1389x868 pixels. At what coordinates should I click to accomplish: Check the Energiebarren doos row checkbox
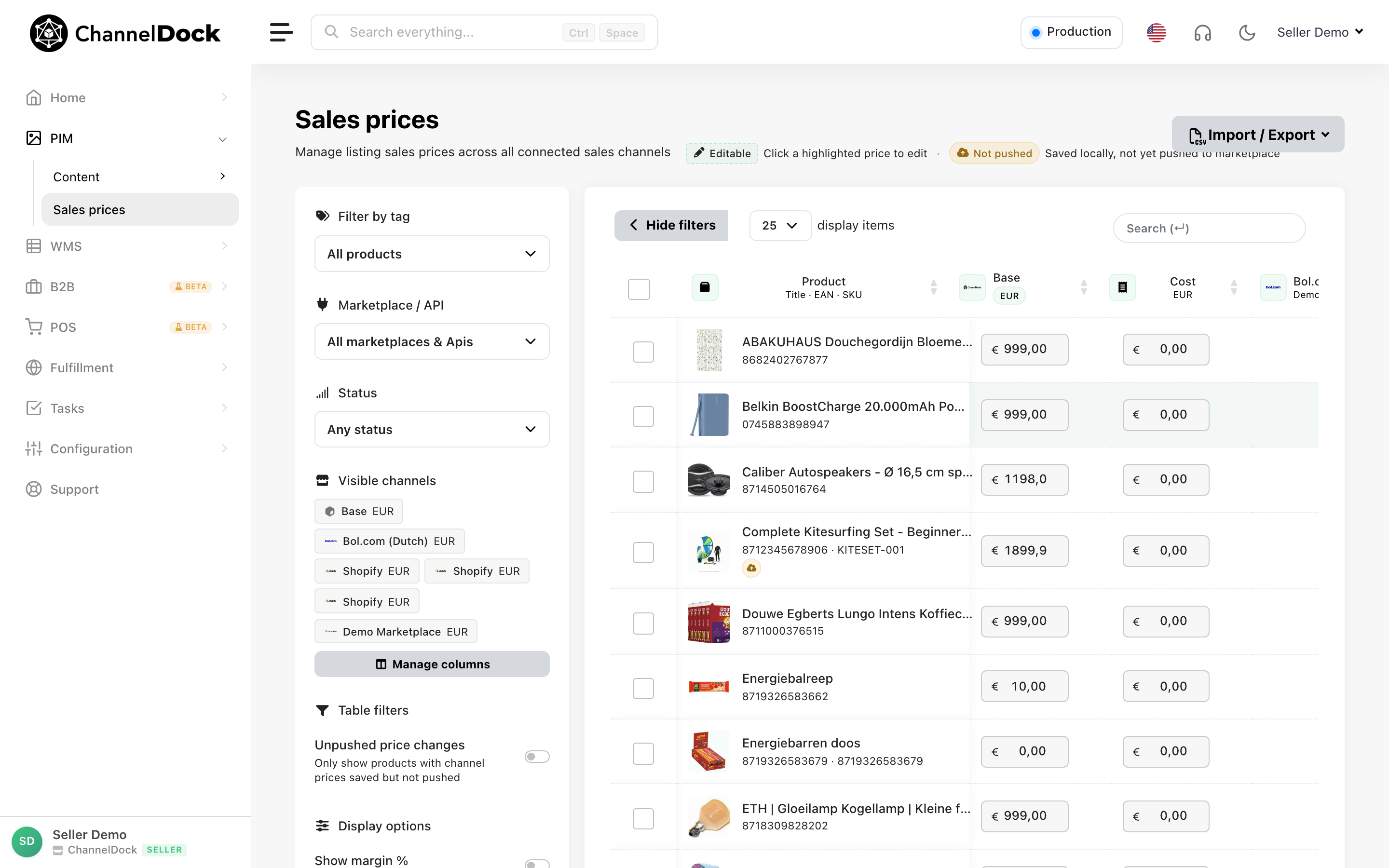[x=643, y=753]
